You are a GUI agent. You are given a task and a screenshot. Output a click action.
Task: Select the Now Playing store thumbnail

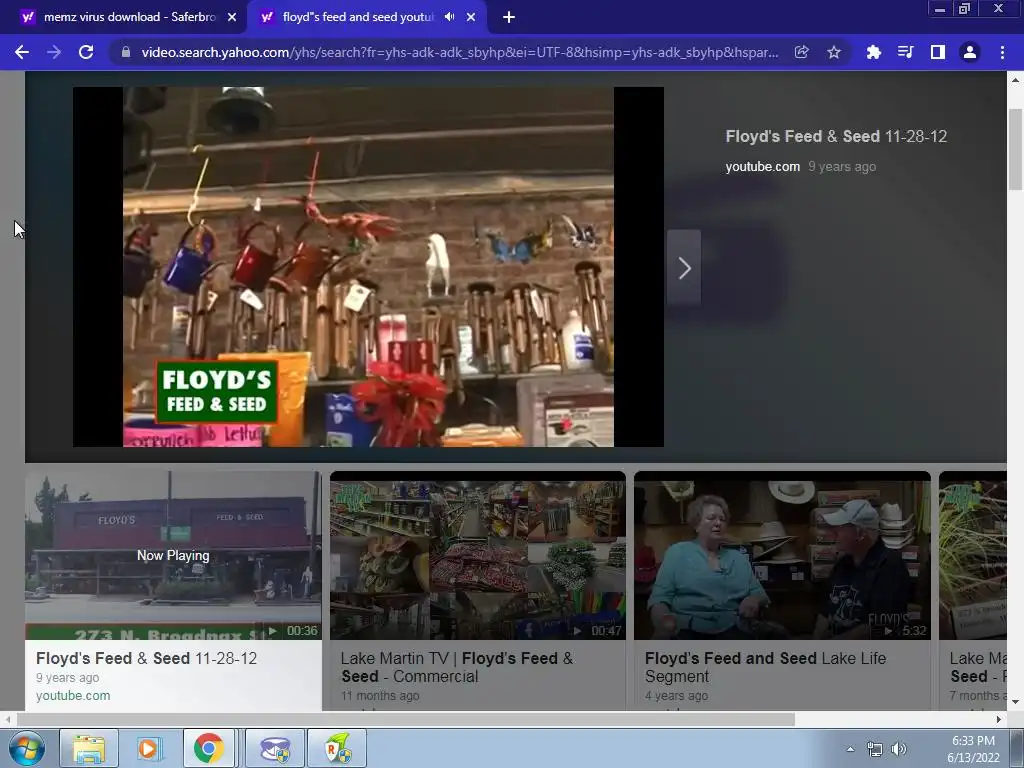point(173,555)
